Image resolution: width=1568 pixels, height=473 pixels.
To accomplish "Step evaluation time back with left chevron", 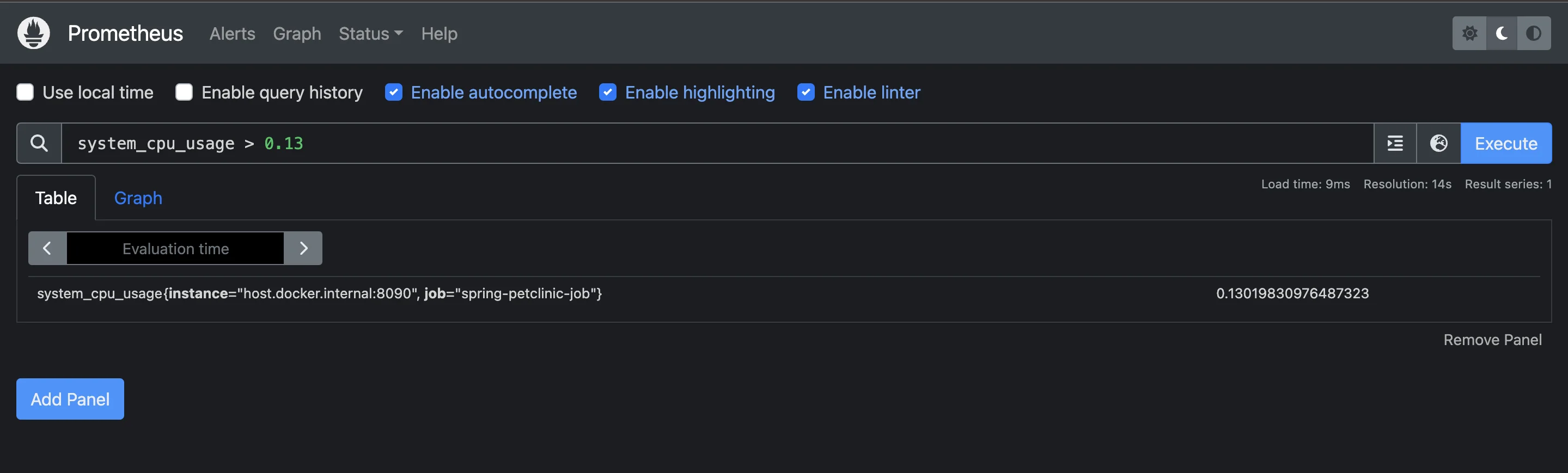I will click(x=47, y=248).
